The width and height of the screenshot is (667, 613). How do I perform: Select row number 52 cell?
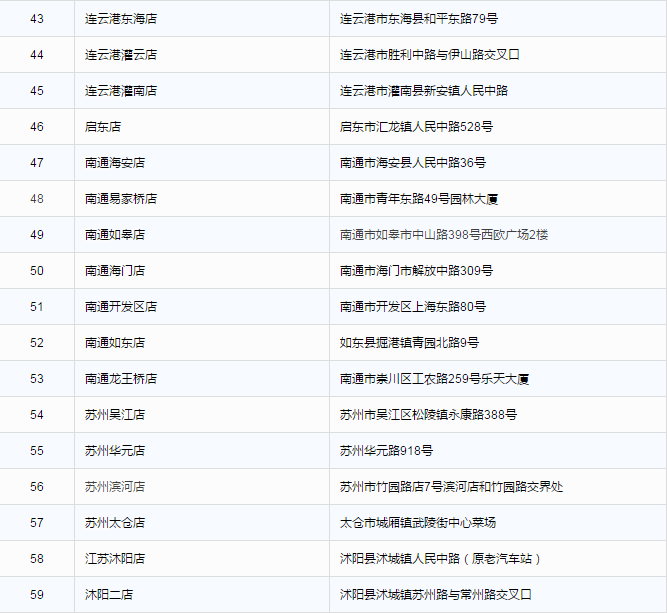click(x=37, y=343)
